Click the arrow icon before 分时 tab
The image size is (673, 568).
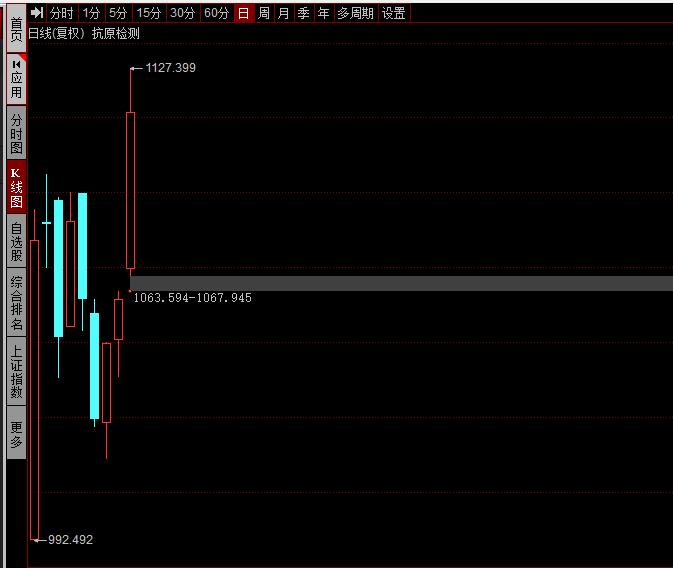[37, 13]
